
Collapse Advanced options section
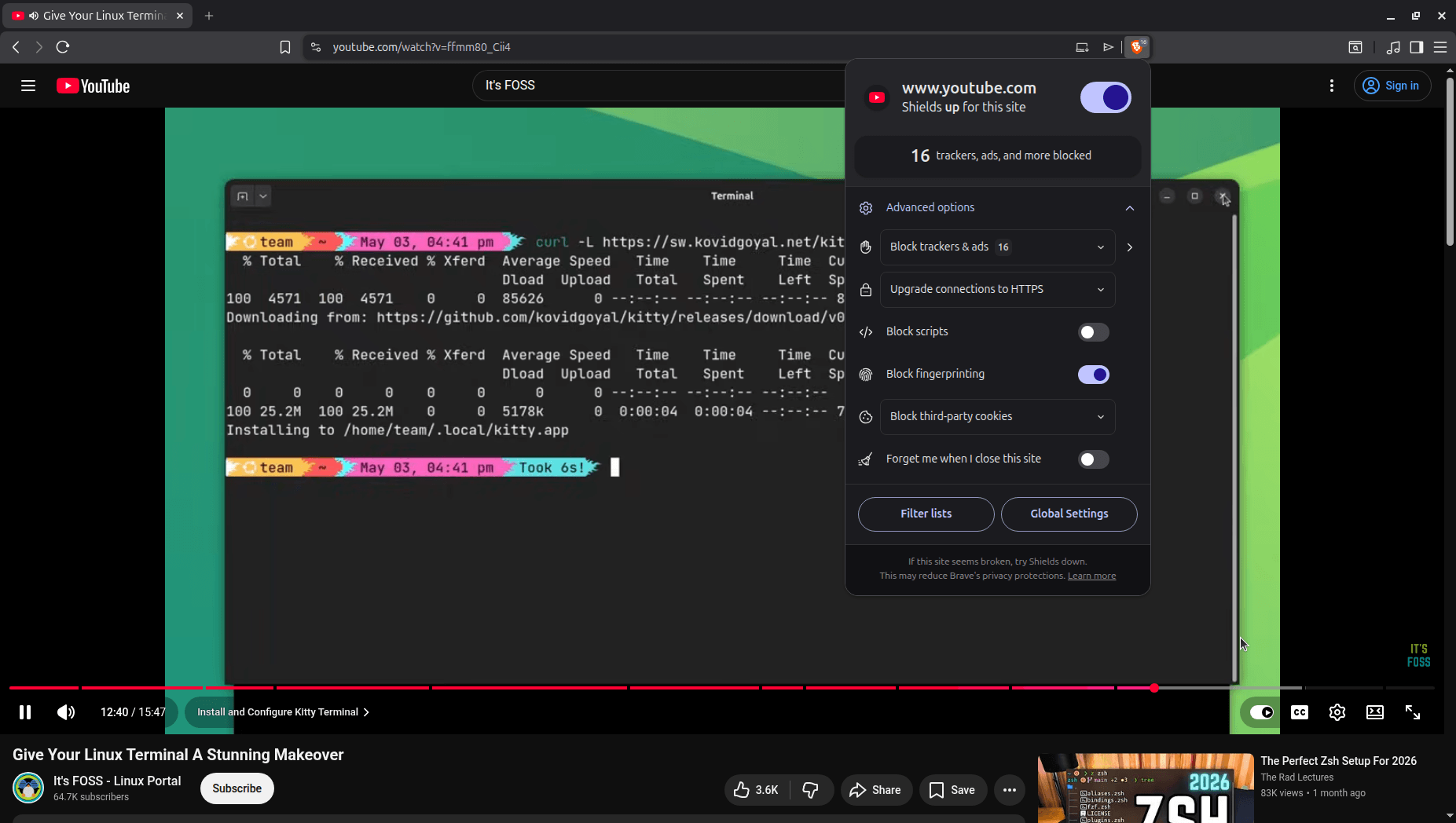coord(997,207)
